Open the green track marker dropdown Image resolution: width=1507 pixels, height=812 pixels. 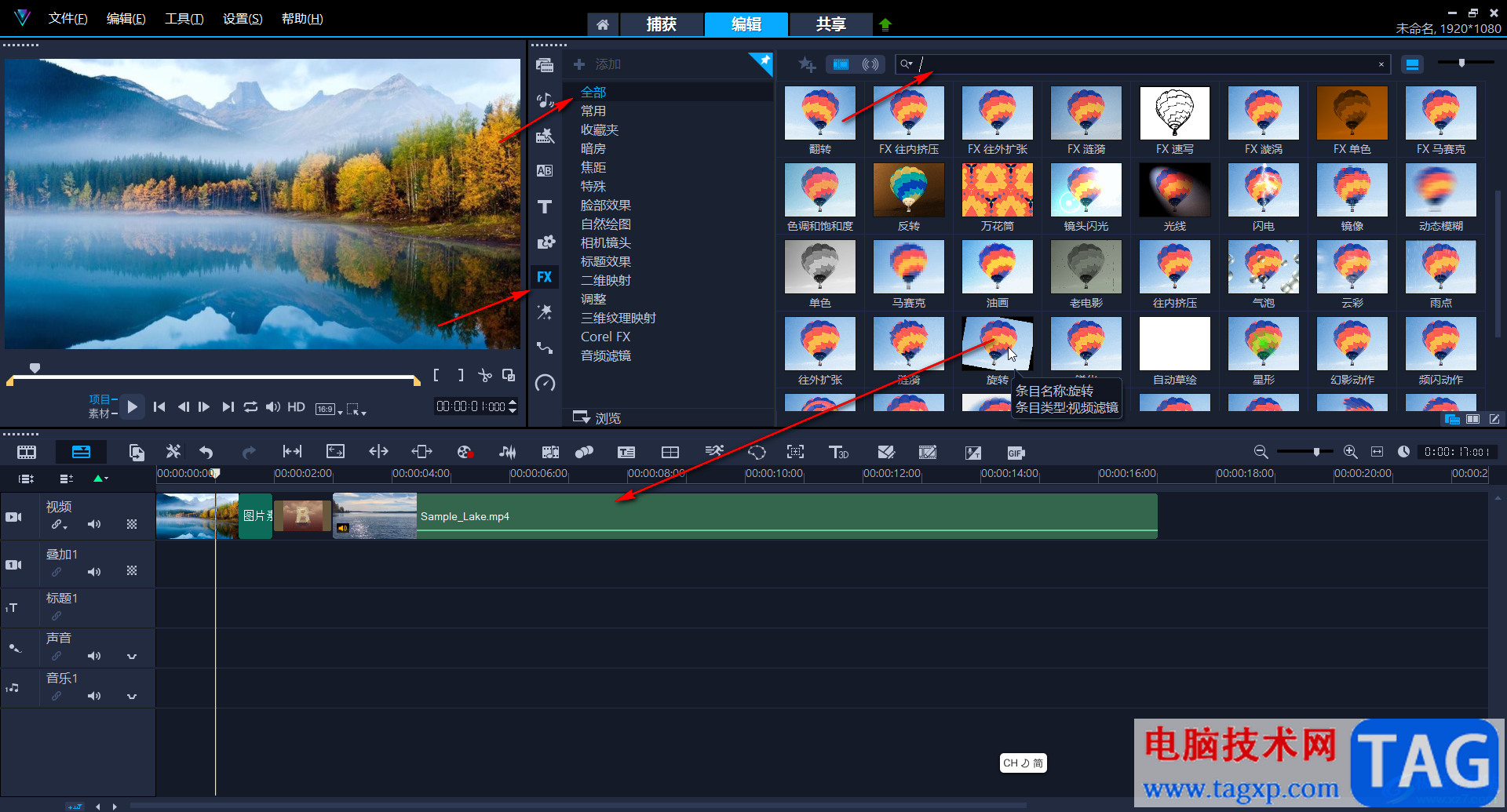100,478
